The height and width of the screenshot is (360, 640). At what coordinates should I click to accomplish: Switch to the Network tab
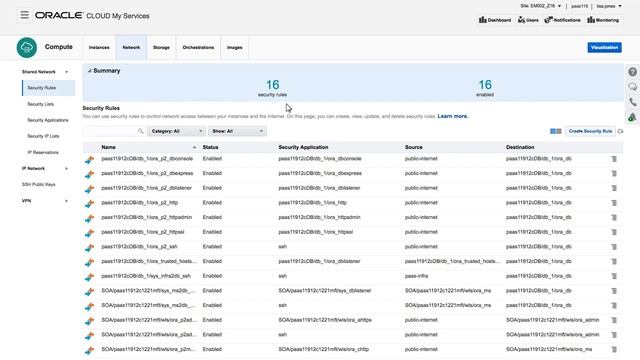coord(131,47)
